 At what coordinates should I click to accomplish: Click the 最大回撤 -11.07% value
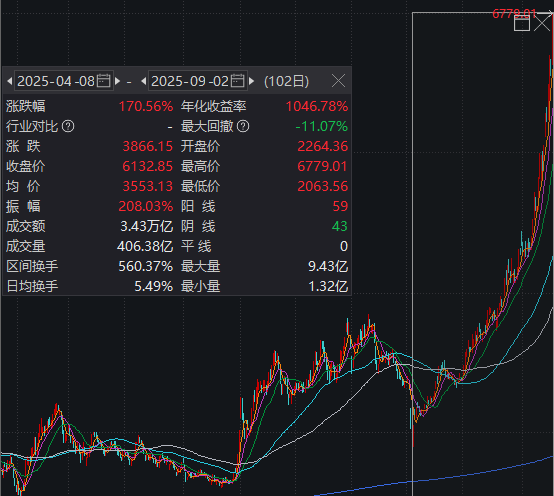coord(322,126)
